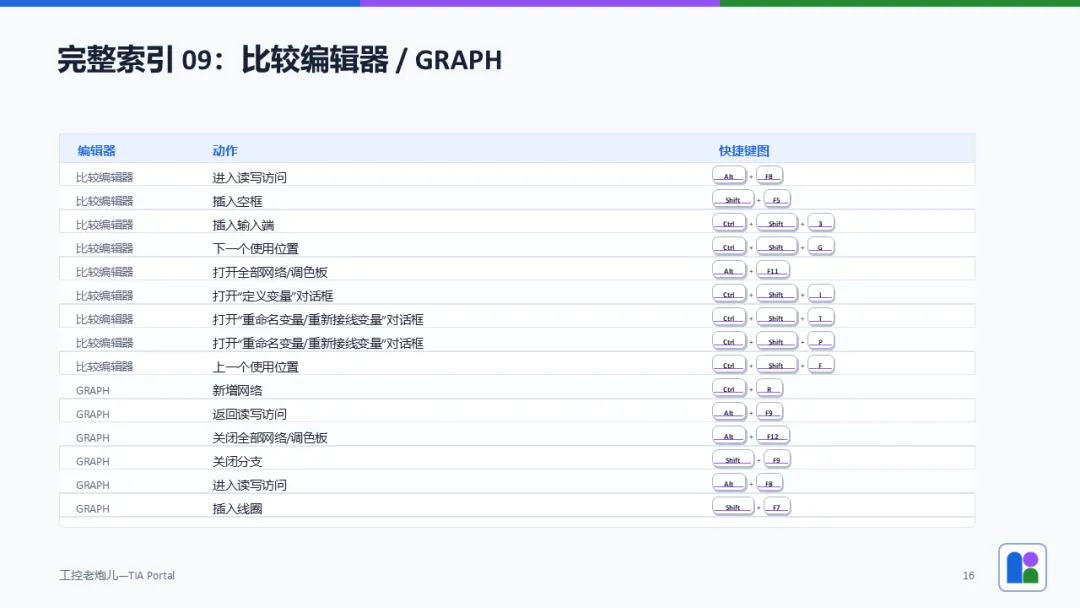Click GRAPH in the 插入线圈 row
The height and width of the screenshot is (608, 1080).
point(92,508)
